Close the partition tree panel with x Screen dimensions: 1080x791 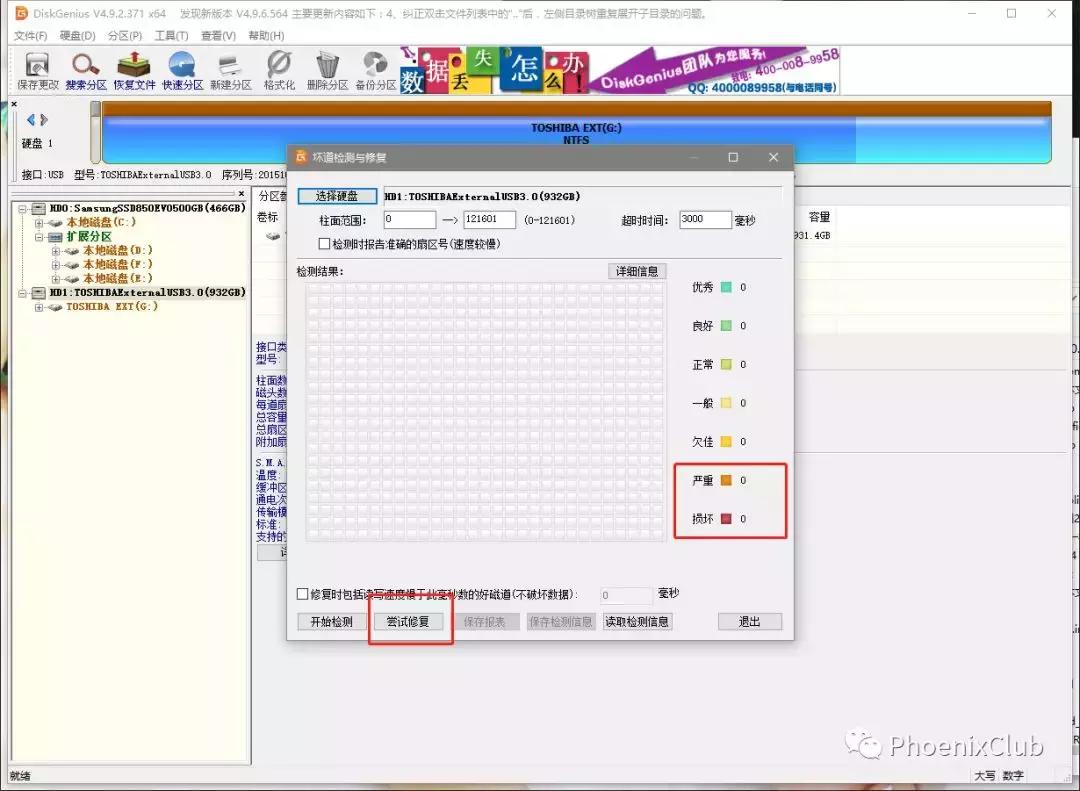point(241,194)
